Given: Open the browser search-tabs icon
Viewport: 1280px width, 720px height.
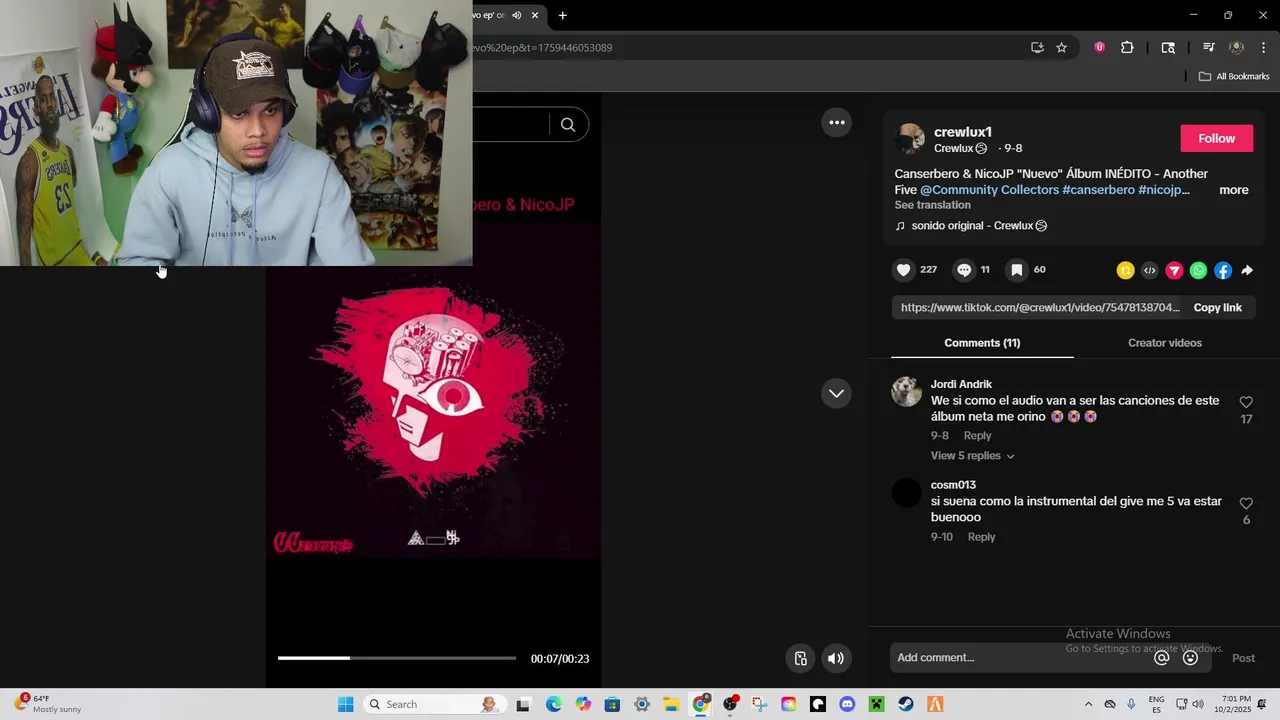Looking at the screenshot, I should [1168, 47].
